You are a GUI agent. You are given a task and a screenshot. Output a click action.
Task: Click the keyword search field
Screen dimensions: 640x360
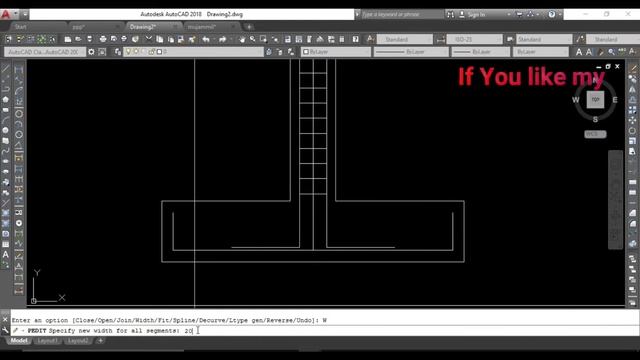[x=402, y=14]
